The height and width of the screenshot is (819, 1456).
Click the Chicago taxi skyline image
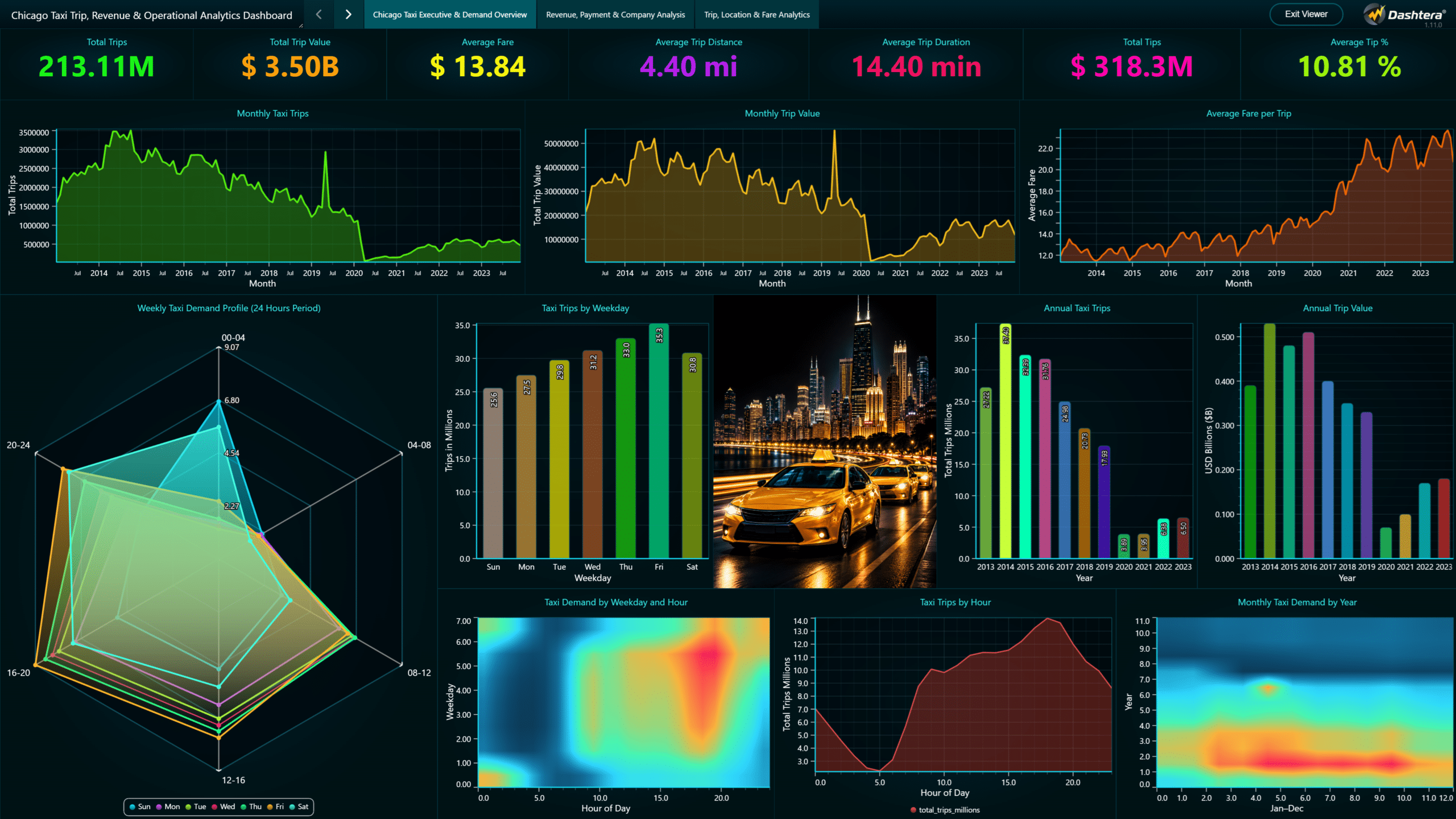(825, 441)
